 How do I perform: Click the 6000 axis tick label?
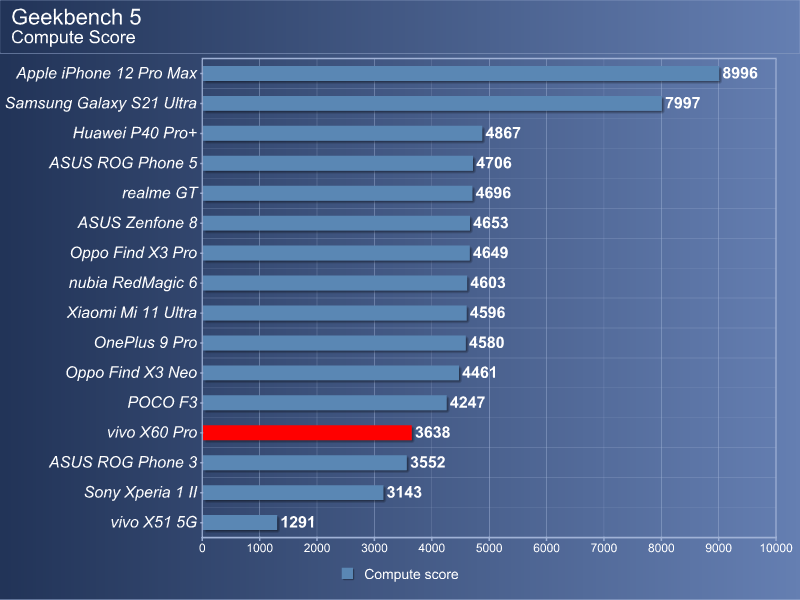pyautogui.click(x=546, y=548)
